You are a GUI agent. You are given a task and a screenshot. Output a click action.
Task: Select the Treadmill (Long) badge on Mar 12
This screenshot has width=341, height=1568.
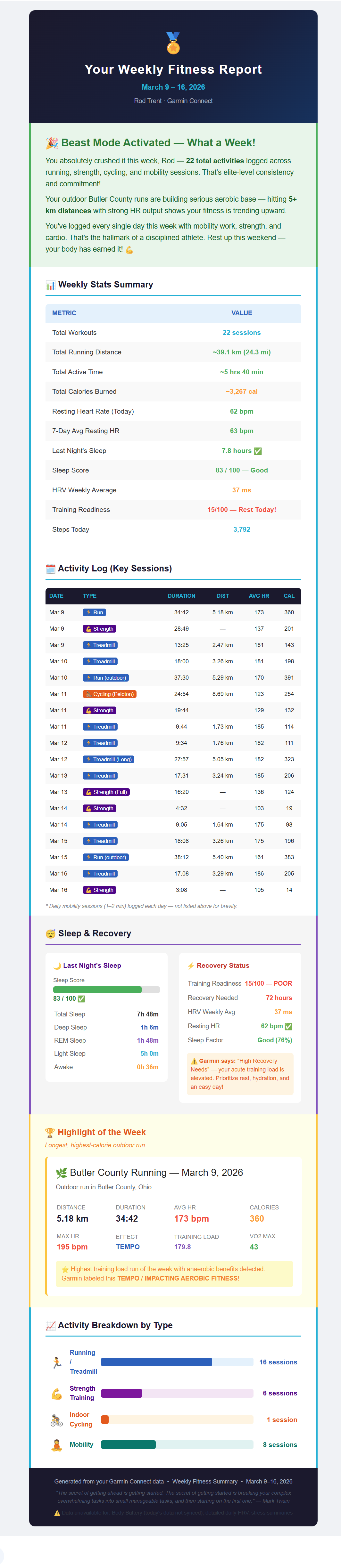(108, 760)
